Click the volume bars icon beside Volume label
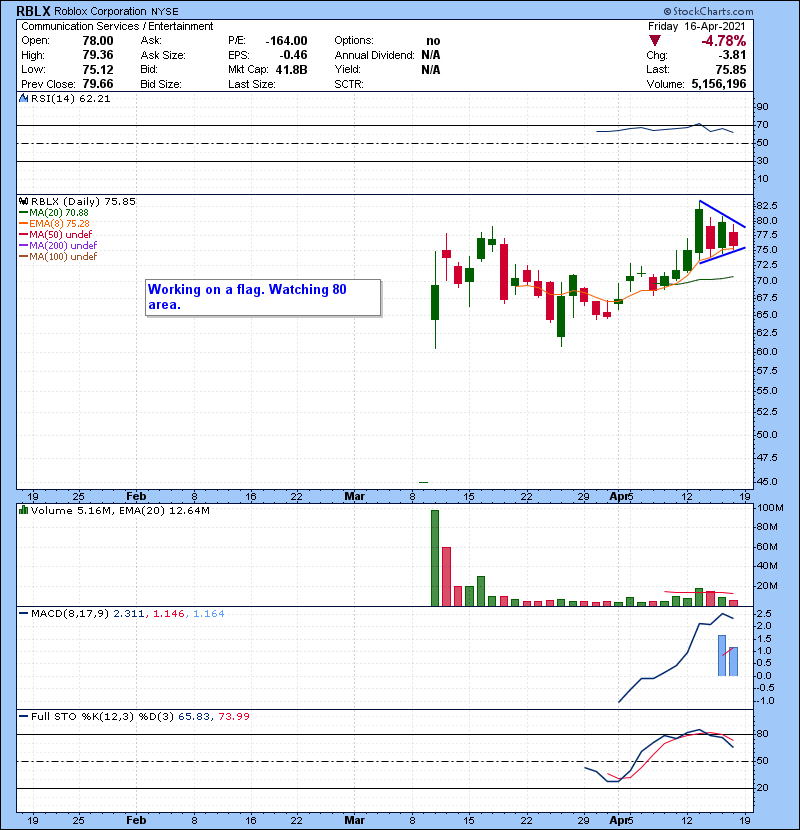The width and height of the screenshot is (800, 830). 23,510
